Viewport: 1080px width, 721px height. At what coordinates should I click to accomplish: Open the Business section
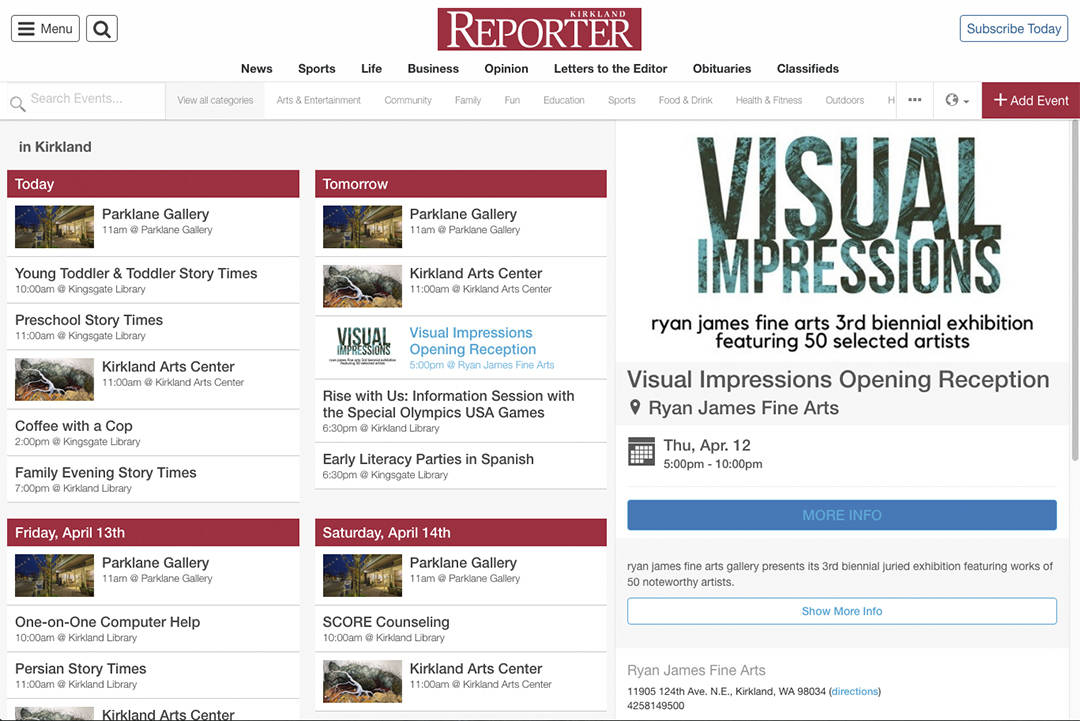click(x=433, y=69)
